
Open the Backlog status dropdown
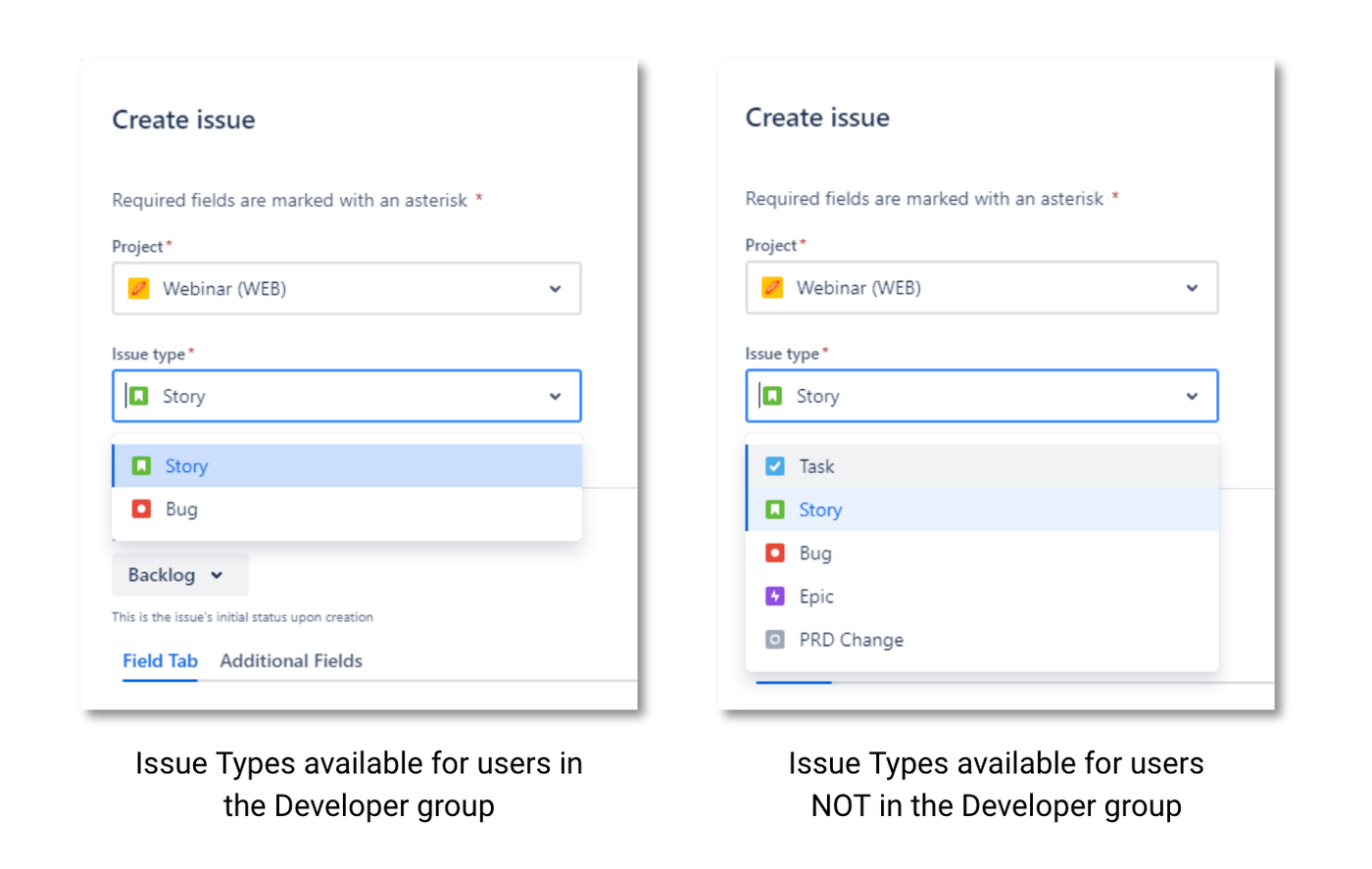coord(179,574)
